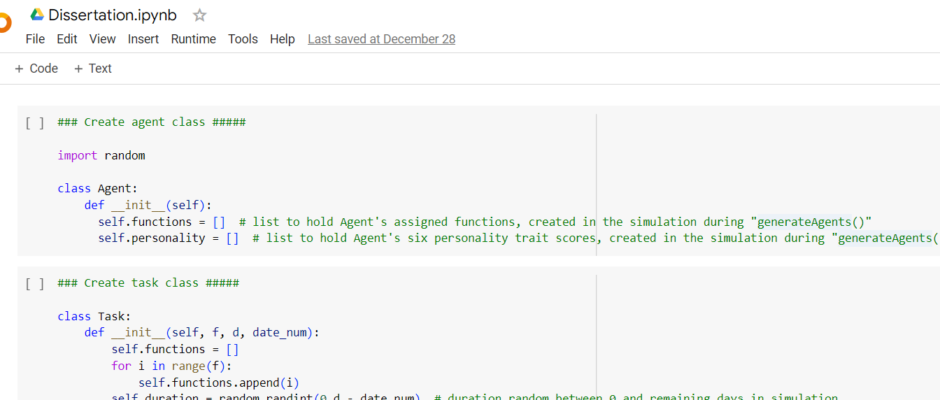Screen dimensions: 940x400
Task: Add a new Text cell
Action: click(93, 69)
